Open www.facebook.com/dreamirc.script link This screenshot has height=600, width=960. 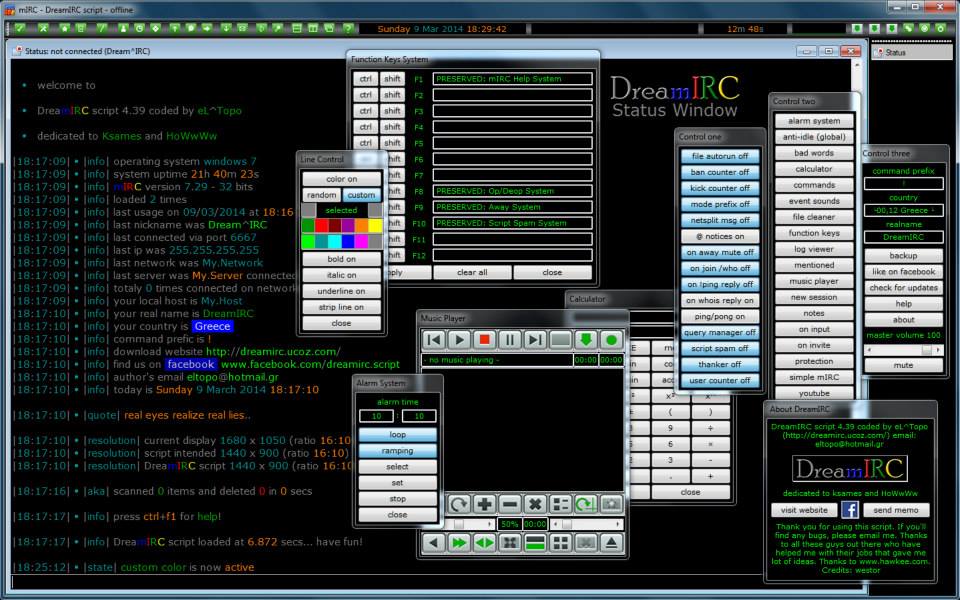click(310, 364)
